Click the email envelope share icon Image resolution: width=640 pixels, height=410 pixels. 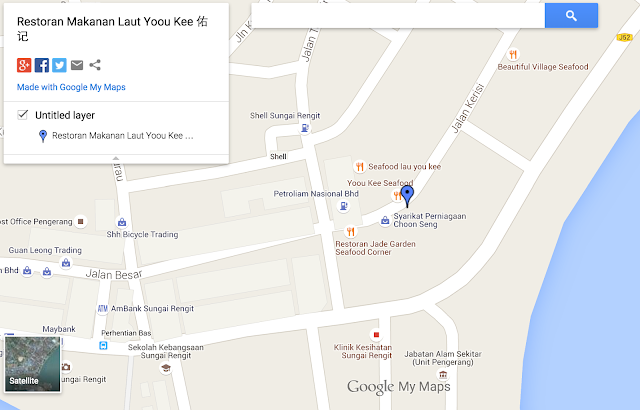coord(77,65)
